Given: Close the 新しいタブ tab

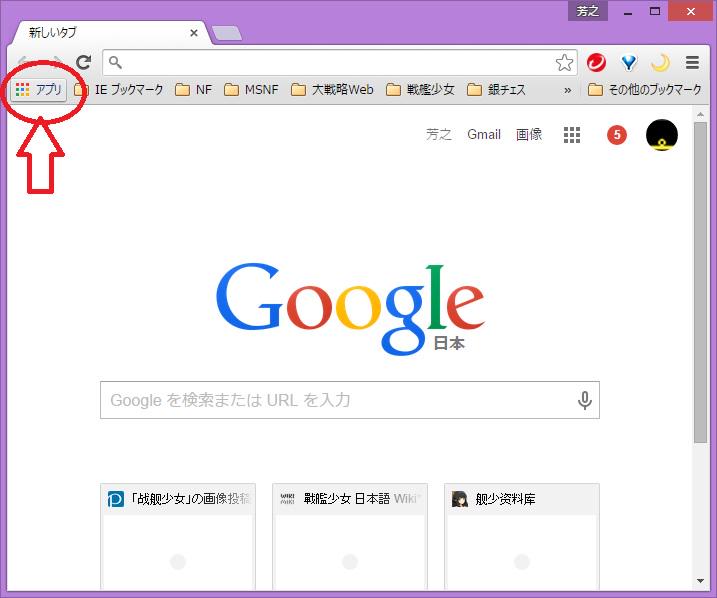Looking at the screenshot, I should click(194, 33).
